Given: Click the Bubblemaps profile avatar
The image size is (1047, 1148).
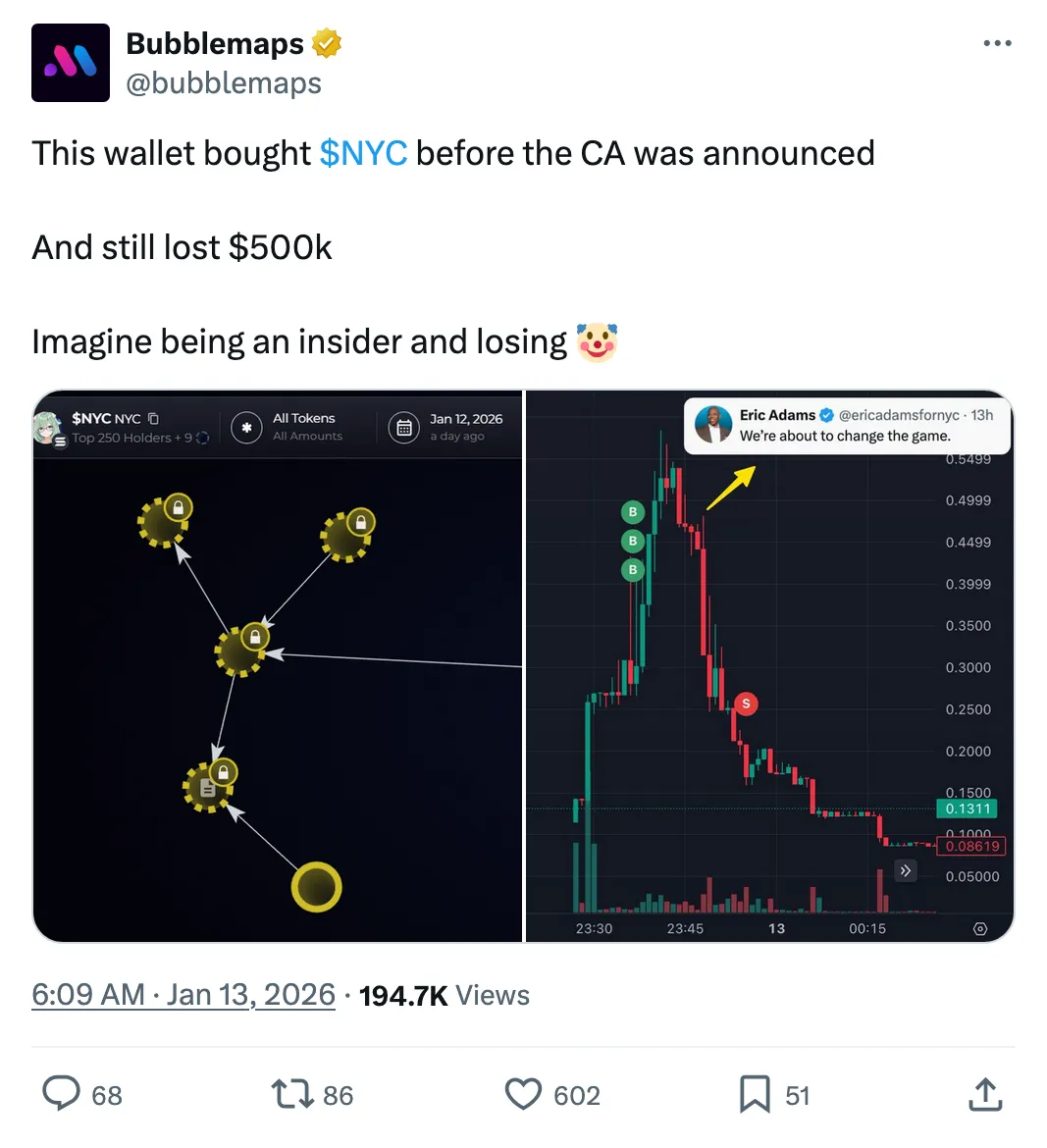Looking at the screenshot, I should (x=71, y=63).
